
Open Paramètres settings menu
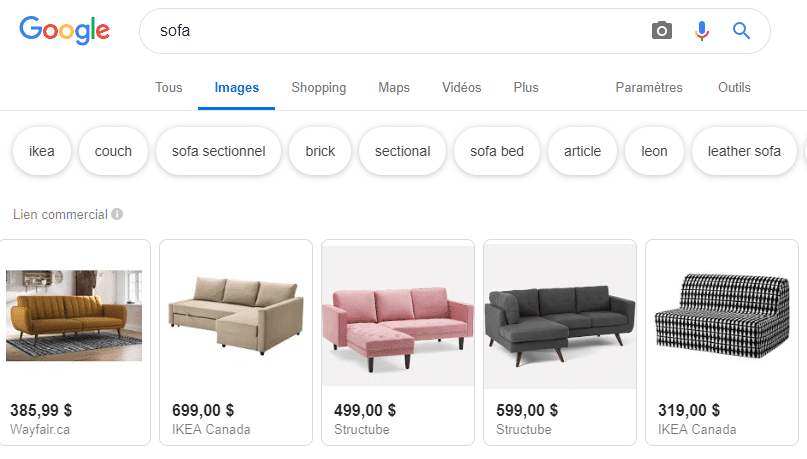(649, 88)
